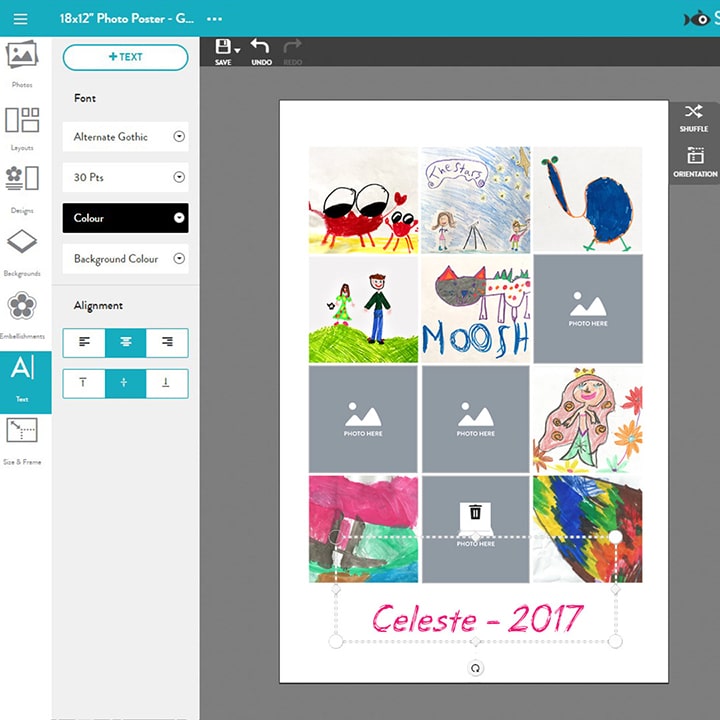Image resolution: width=720 pixels, height=720 pixels.
Task: Click the UNDO toolbar label
Action: pos(261,62)
